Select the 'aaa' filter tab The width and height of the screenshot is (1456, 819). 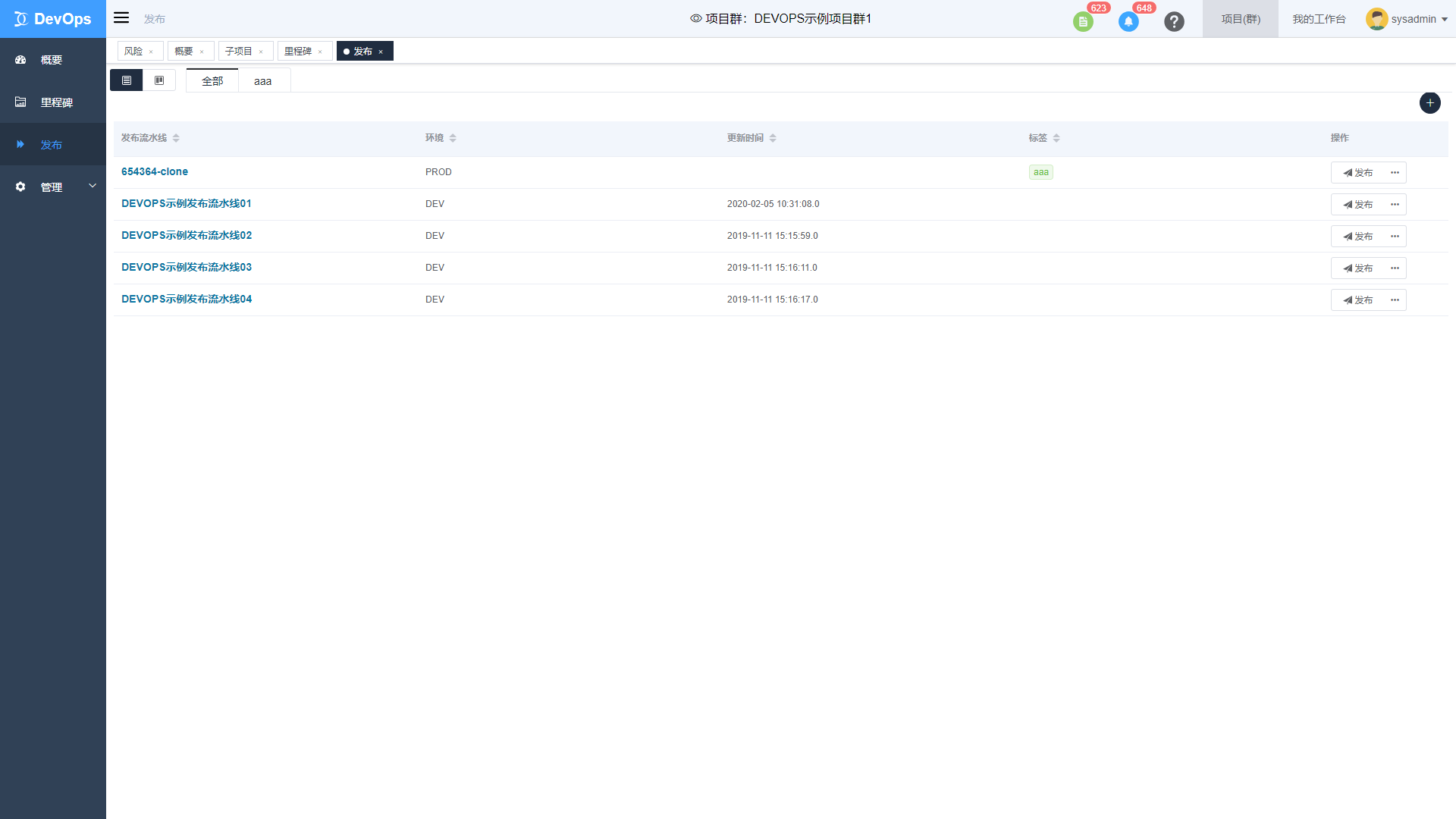point(262,80)
